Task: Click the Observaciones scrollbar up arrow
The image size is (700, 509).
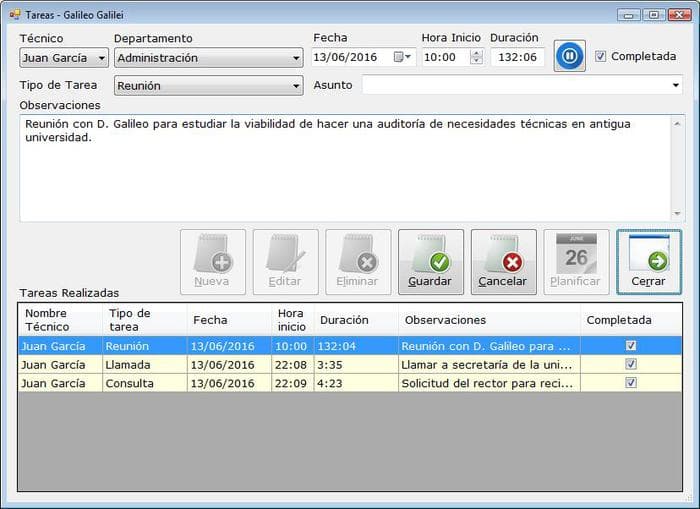Action: (x=677, y=124)
